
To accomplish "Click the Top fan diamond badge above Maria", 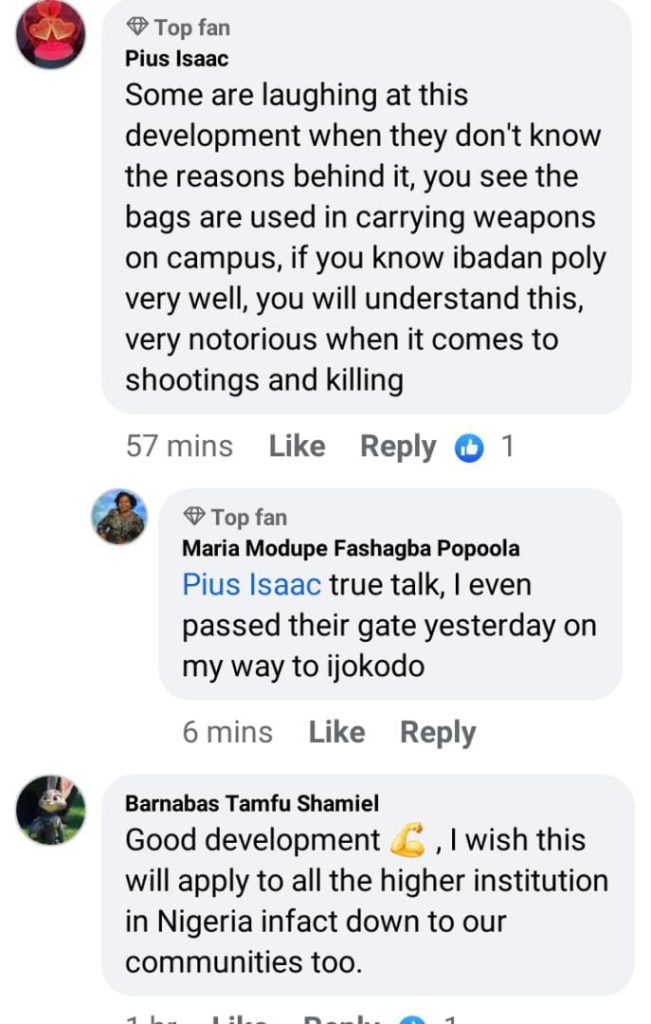I will 195,517.
